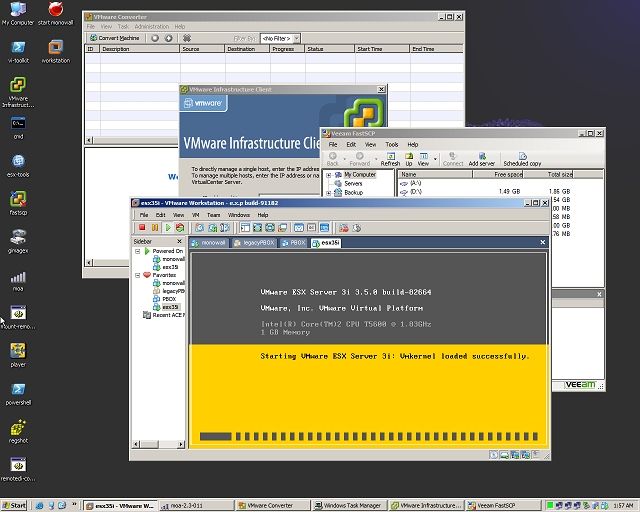Open the Team menu in VMware Workstation
Screen dimensions: 640x512
[x=213, y=215]
